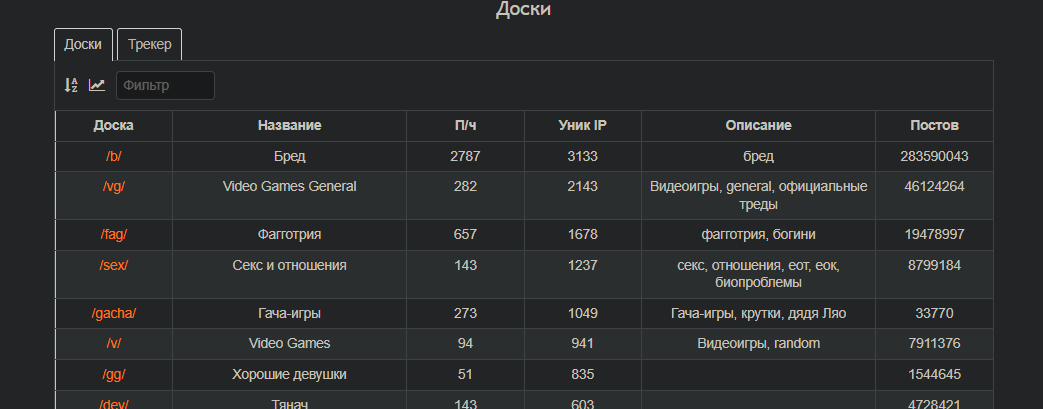Image resolution: width=1043 pixels, height=409 pixels.
Task: Click the Постов column header
Action: [x=934, y=126]
